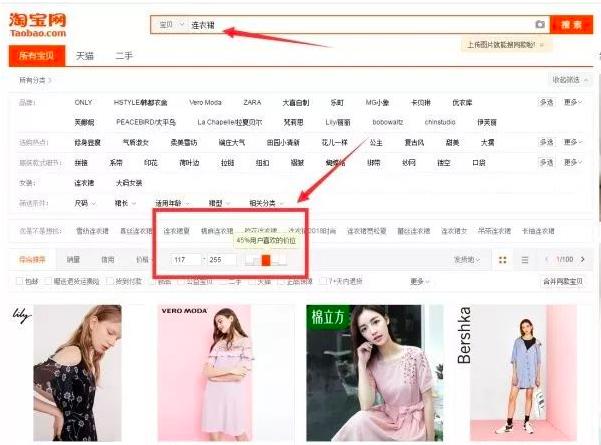Viewport: 601px width, 445px height.
Task: Go to previous results page arrow
Action: pyautogui.click(x=547, y=259)
